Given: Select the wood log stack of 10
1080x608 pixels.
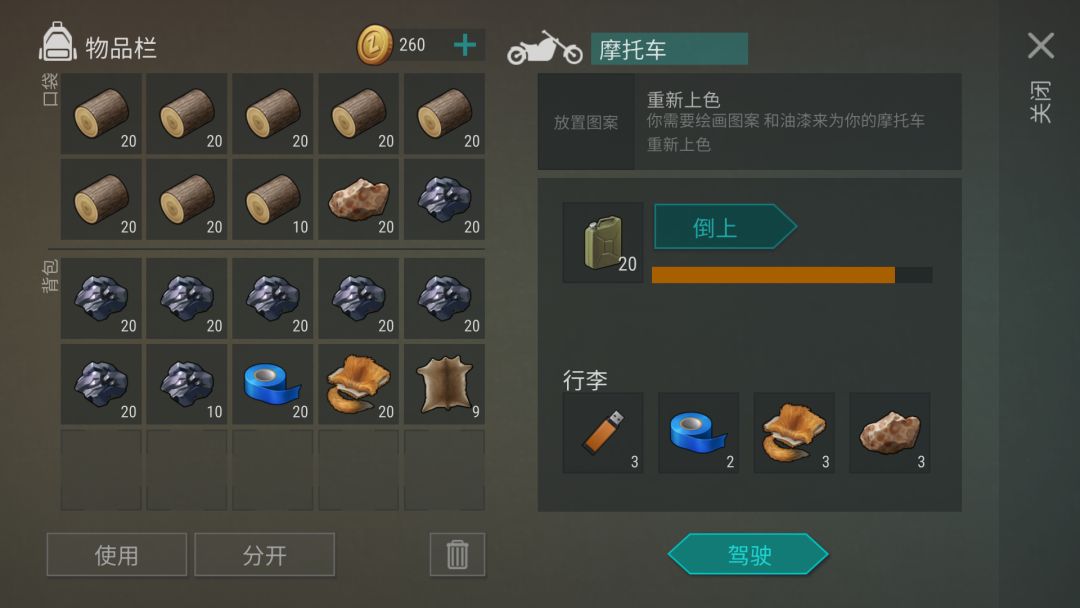Looking at the screenshot, I should 273,200.
